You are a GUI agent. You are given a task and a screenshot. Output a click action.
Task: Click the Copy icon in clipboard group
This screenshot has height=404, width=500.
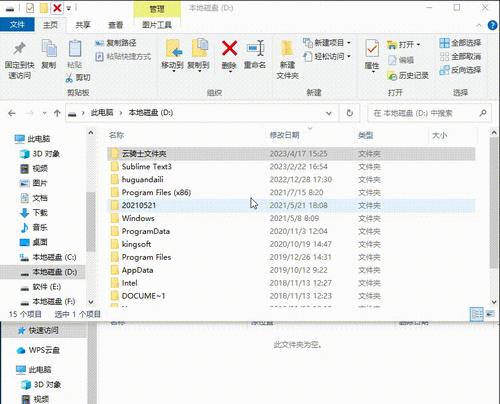point(49,49)
